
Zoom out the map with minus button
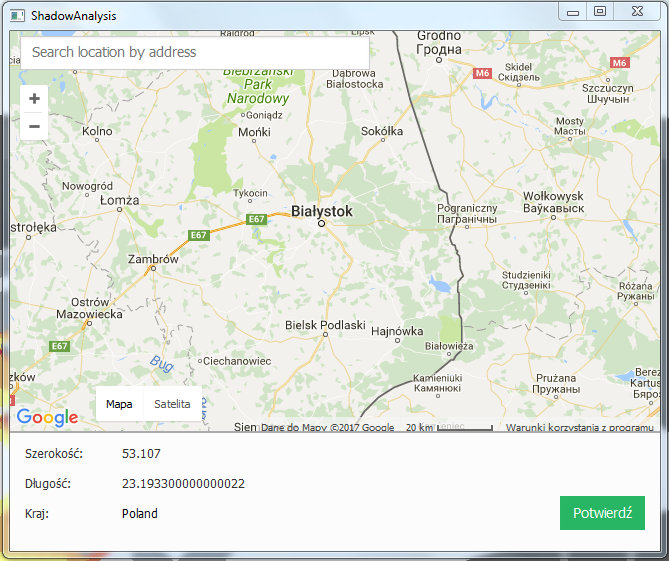coord(34,127)
